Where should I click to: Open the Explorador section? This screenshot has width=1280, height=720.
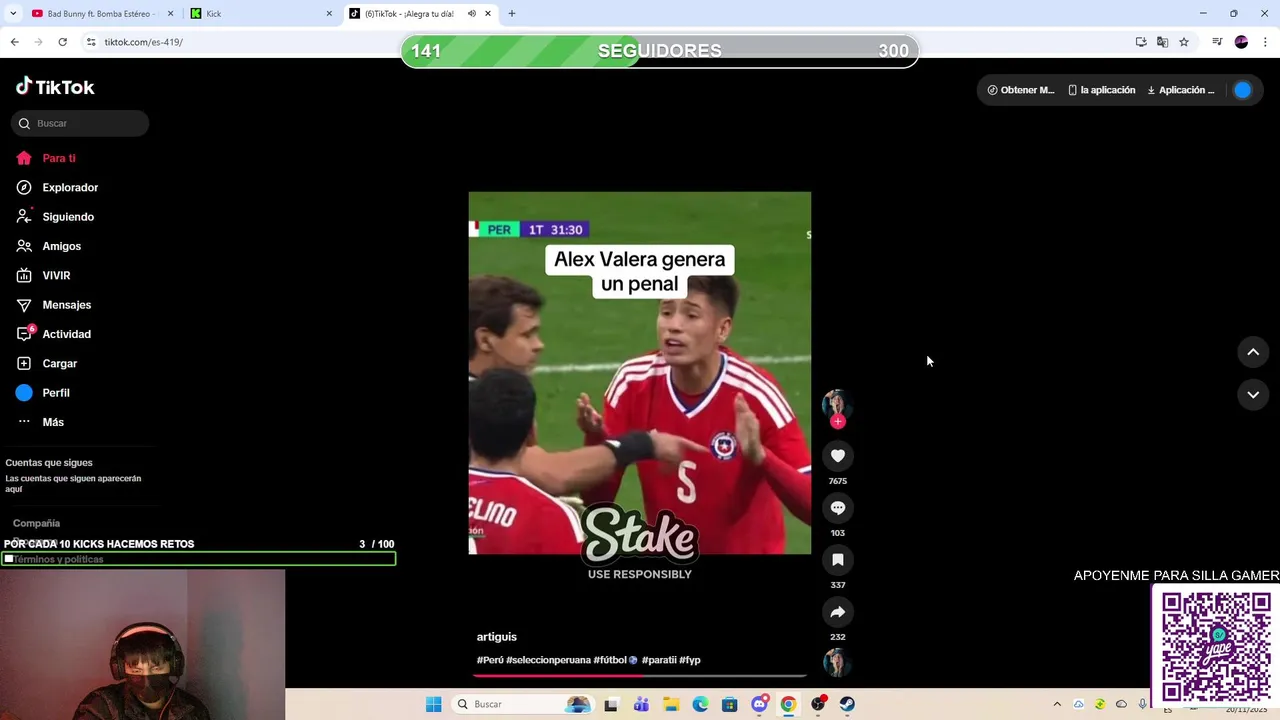(x=57, y=187)
